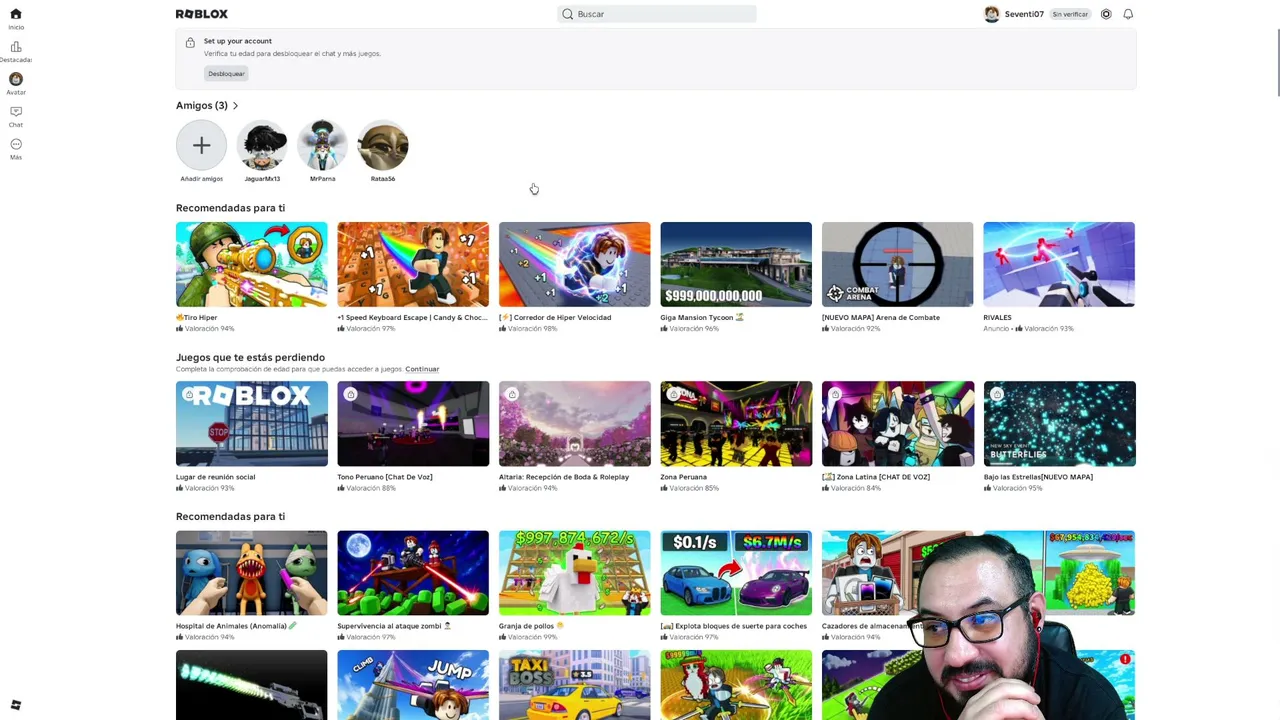Open the Supervivencia al ataque zombi thumbnail
Viewport: 1280px width, 720px height.
tap(413, 573)
